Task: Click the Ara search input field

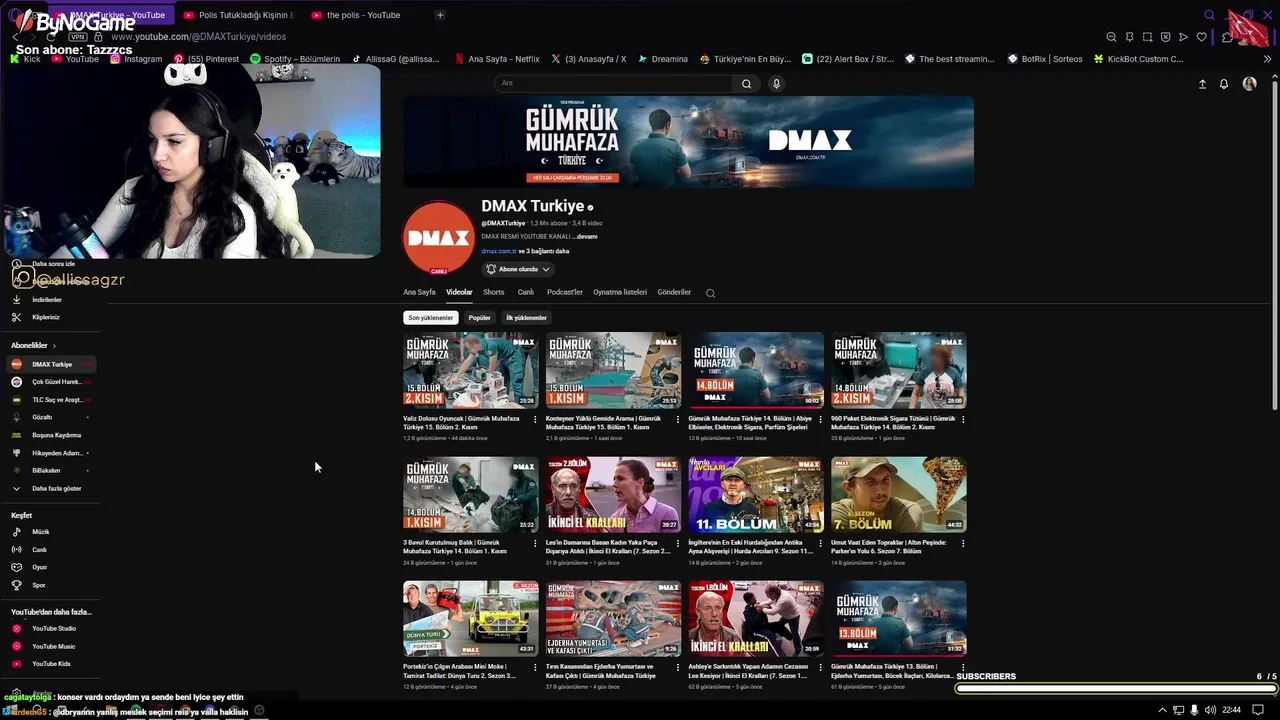Action: (x=615, y=84)
